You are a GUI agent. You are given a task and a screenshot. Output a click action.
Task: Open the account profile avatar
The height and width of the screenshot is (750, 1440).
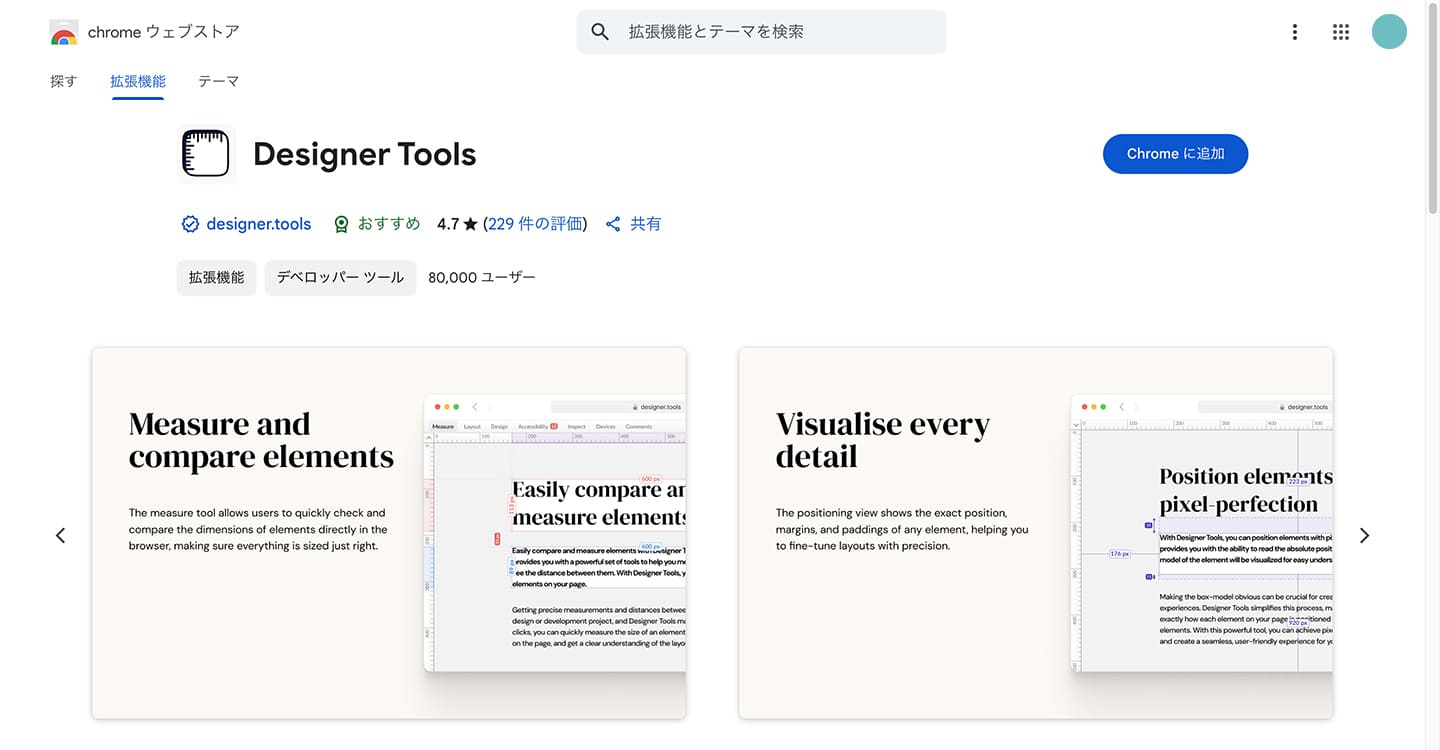pyautogui.click(x=1389, y=32)
